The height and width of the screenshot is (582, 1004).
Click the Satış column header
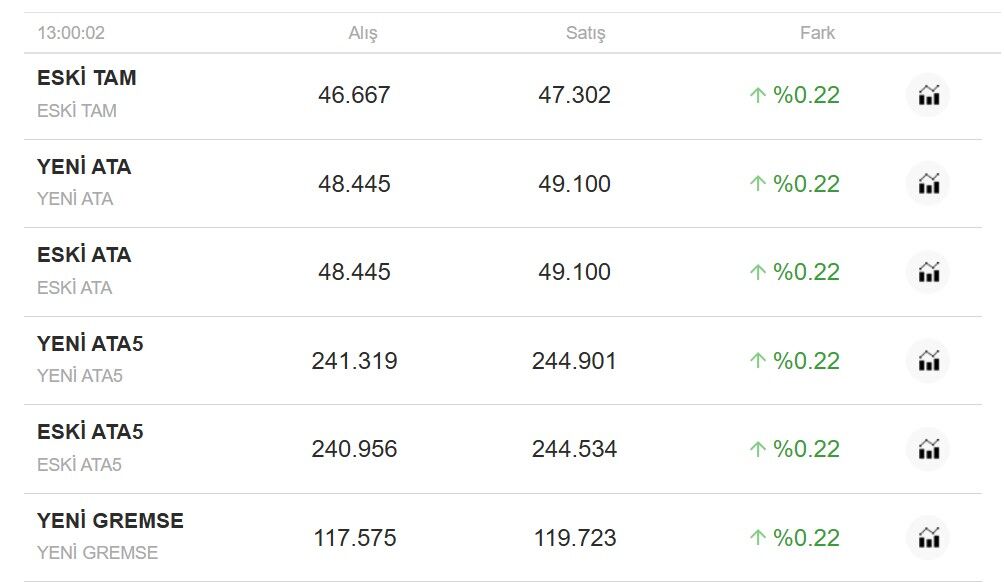(585, 33)
